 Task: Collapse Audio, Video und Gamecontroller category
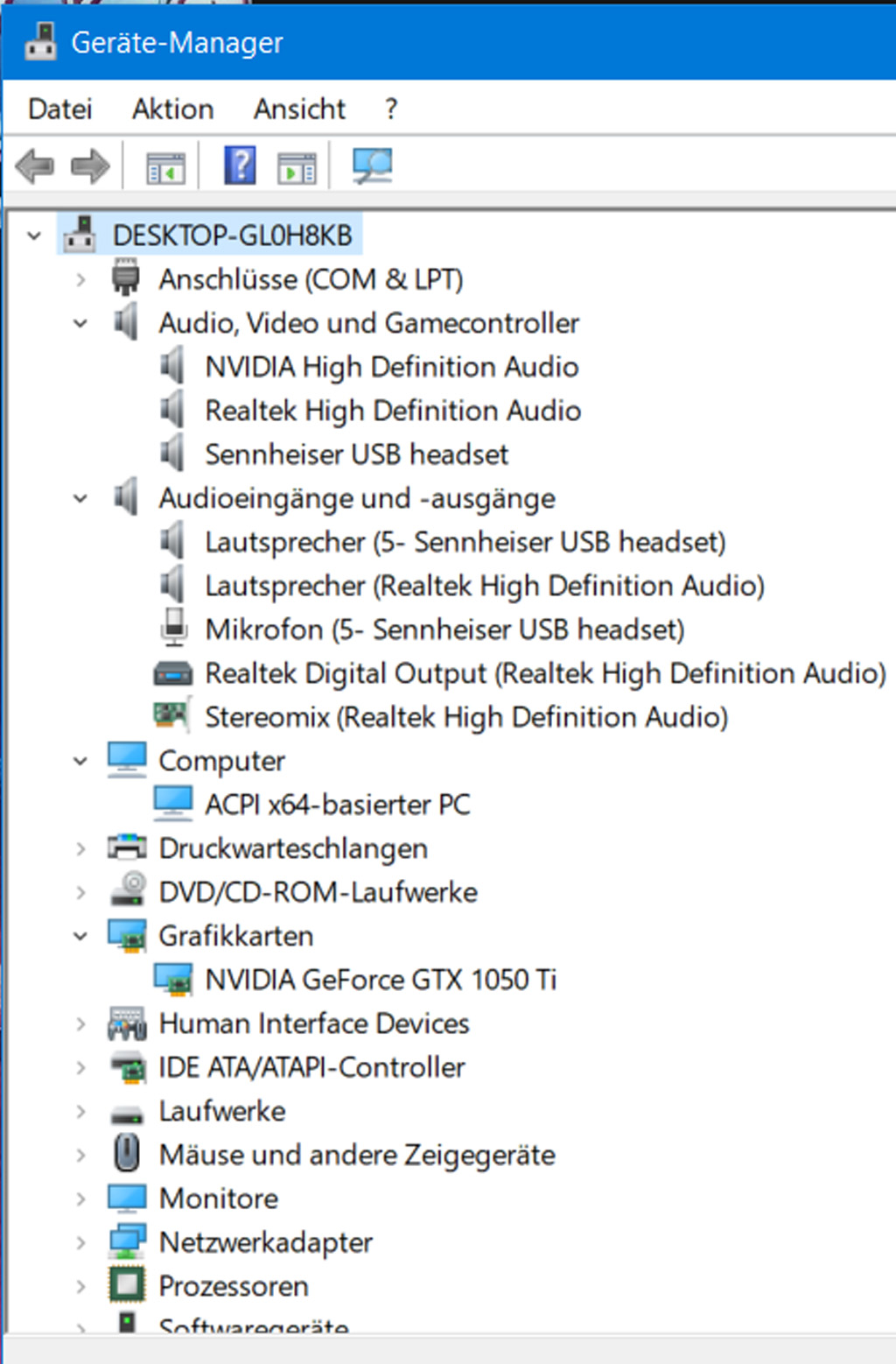80,323
